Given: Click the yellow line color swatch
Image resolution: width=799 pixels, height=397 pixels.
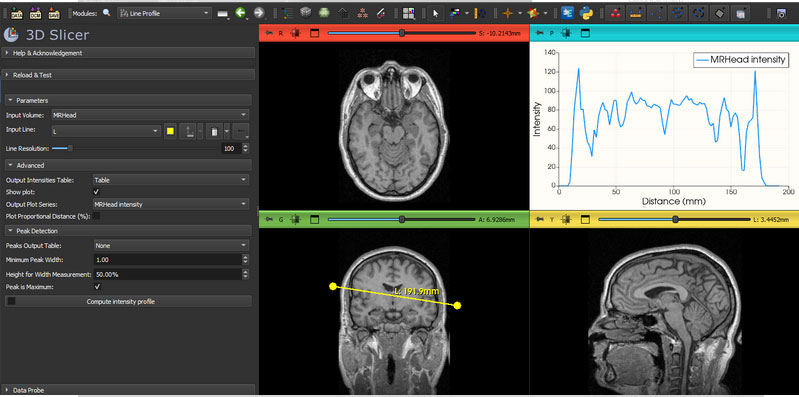Looking at the screenshot, I should (x=170, y=131).
